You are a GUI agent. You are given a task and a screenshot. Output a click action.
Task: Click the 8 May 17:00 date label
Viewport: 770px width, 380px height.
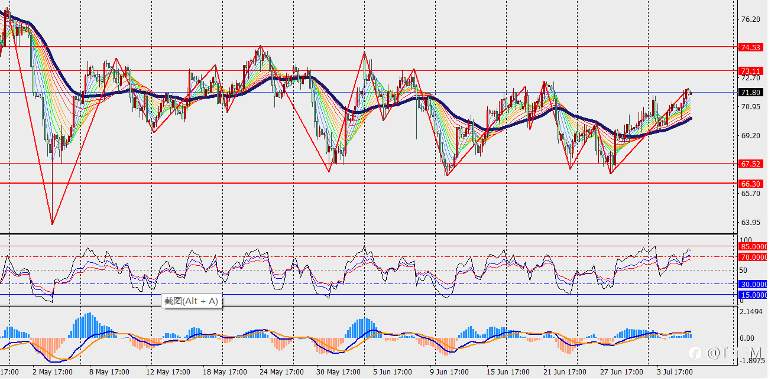(x=109, y=372)
